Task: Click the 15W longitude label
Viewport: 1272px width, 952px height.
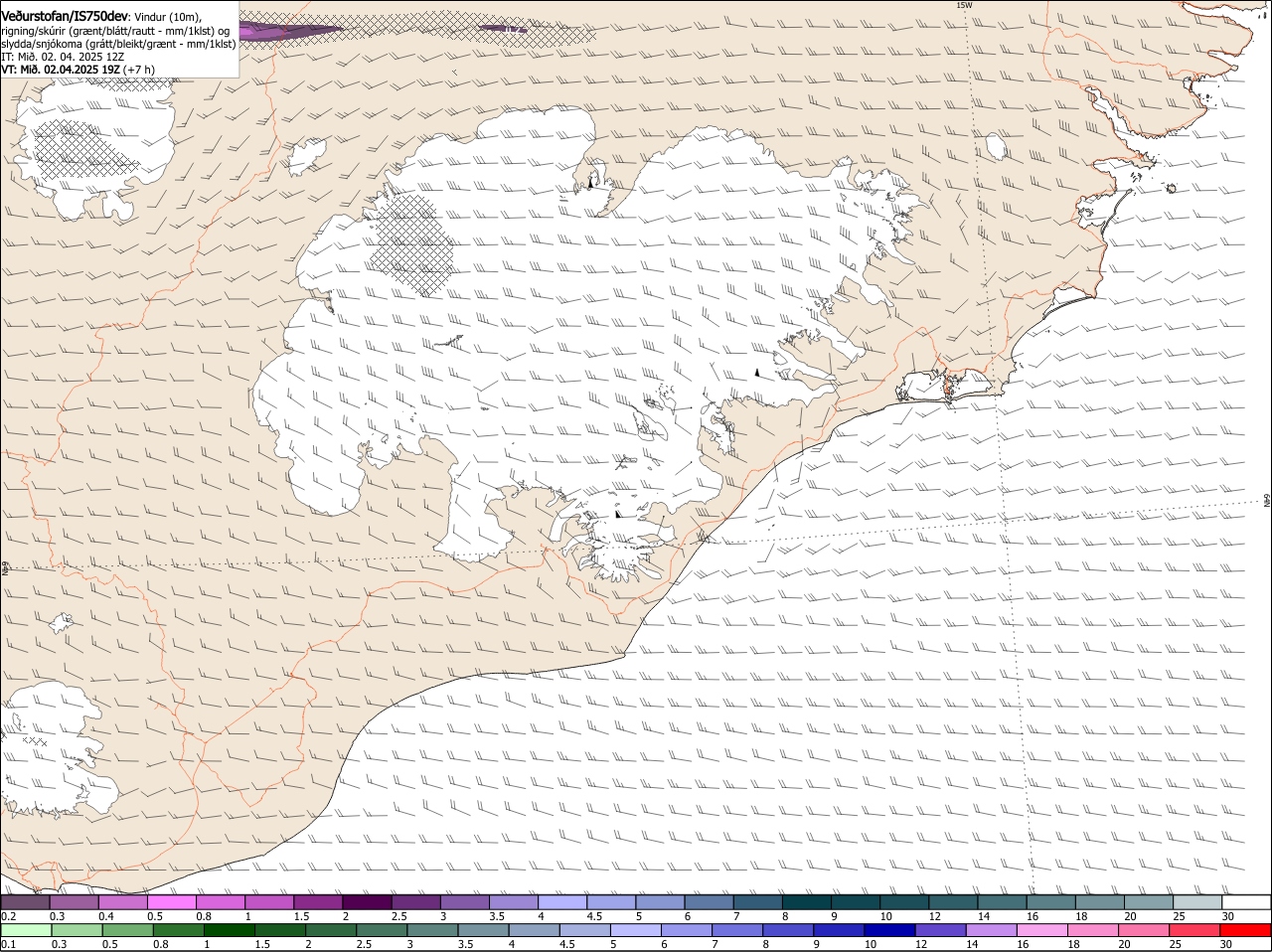Action: click(x=963, y=5)
